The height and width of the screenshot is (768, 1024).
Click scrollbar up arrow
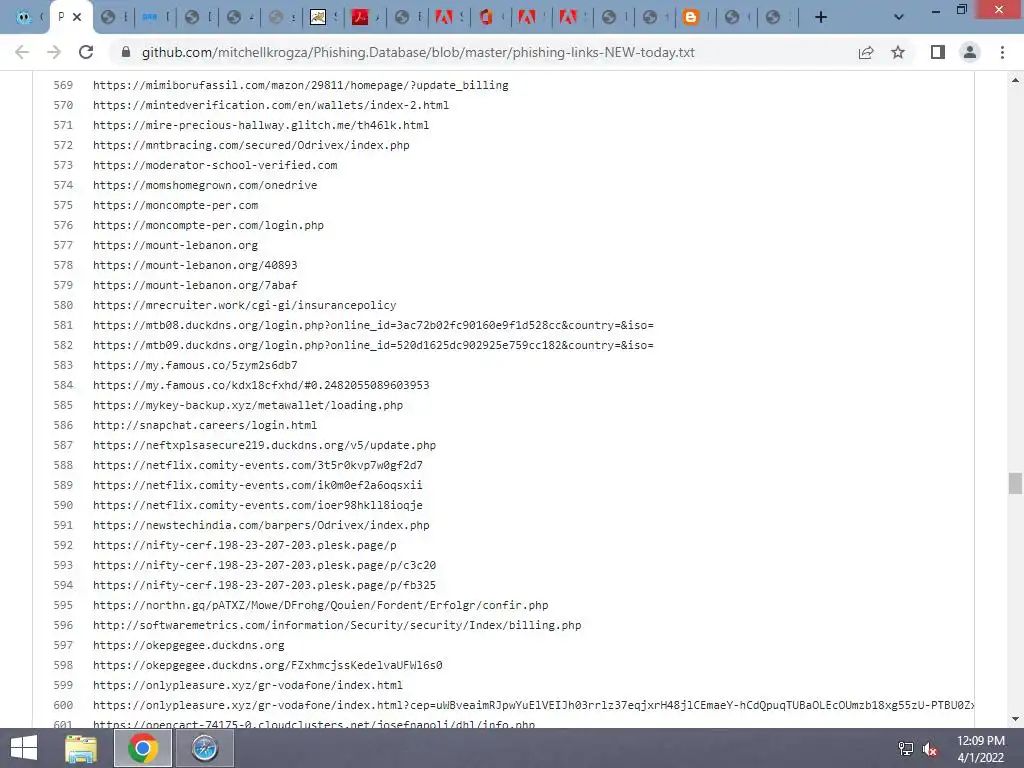click(x=1015, y=80)
